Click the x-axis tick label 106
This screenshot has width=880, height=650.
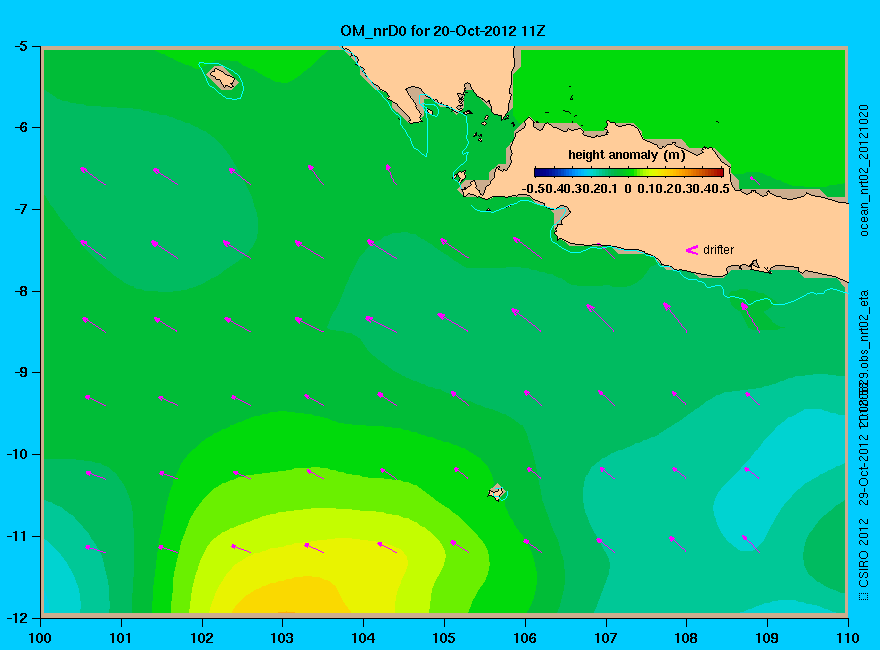point(525,638)
